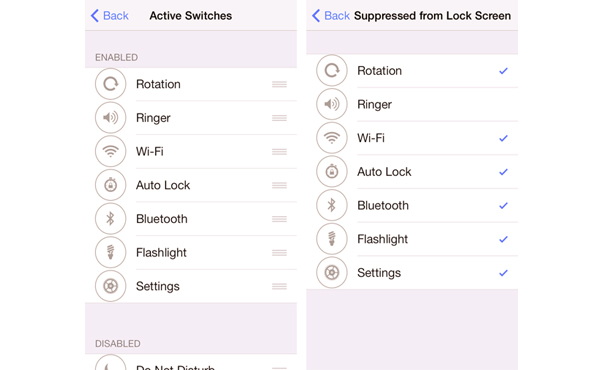Toggle Settings checkmark in Suppressed list
600x370 pixels.
tap(503, 273)
